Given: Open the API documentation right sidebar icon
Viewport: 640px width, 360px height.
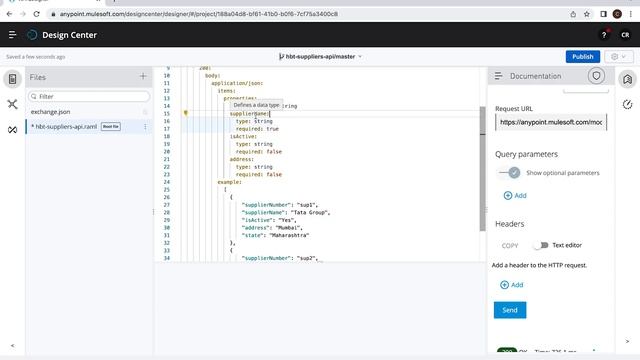Looking at the screenshot, I should (x=627, y=79).
